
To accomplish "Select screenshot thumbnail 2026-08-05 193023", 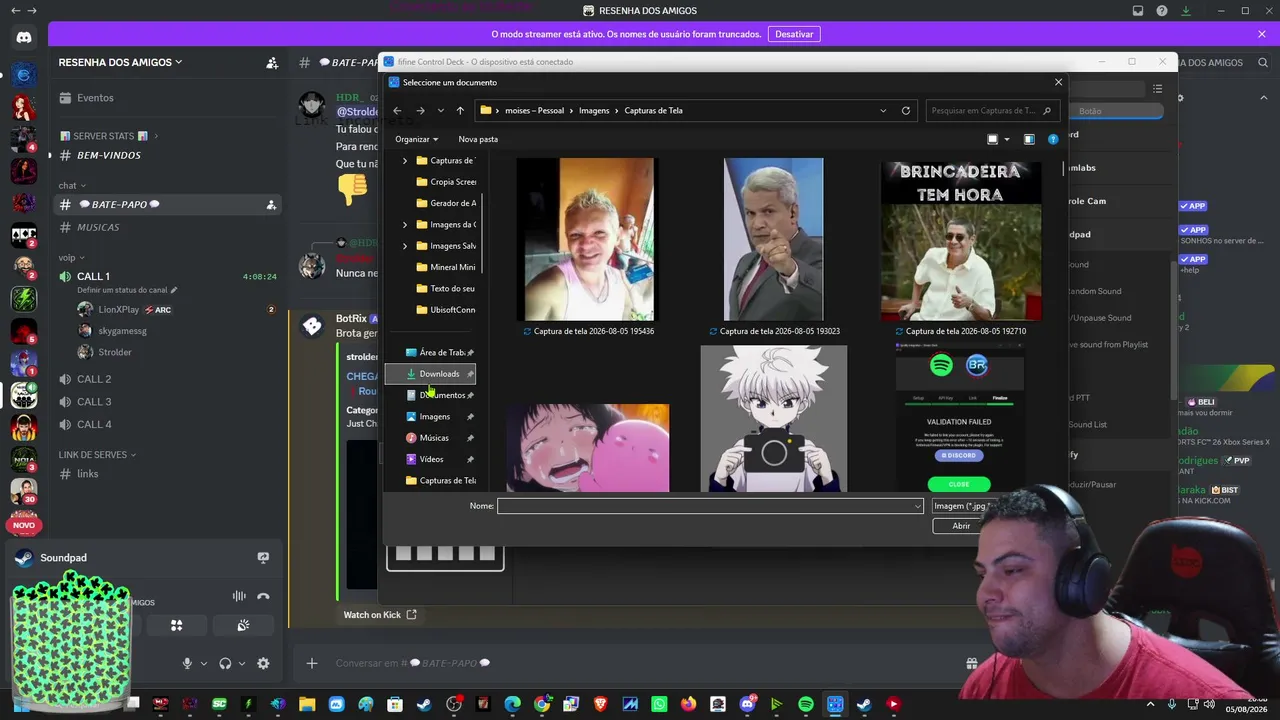I will click(x=774, y=240).
